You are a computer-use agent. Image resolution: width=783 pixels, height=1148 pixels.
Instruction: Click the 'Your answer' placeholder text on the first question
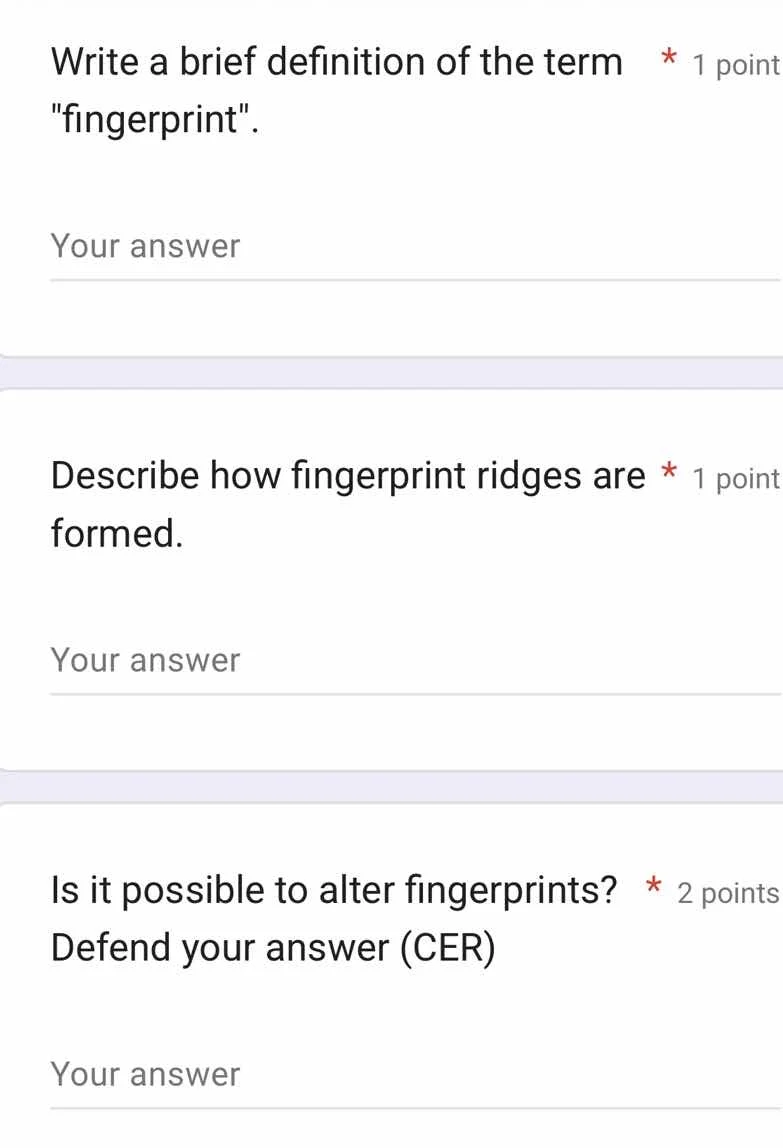(145, 246)
